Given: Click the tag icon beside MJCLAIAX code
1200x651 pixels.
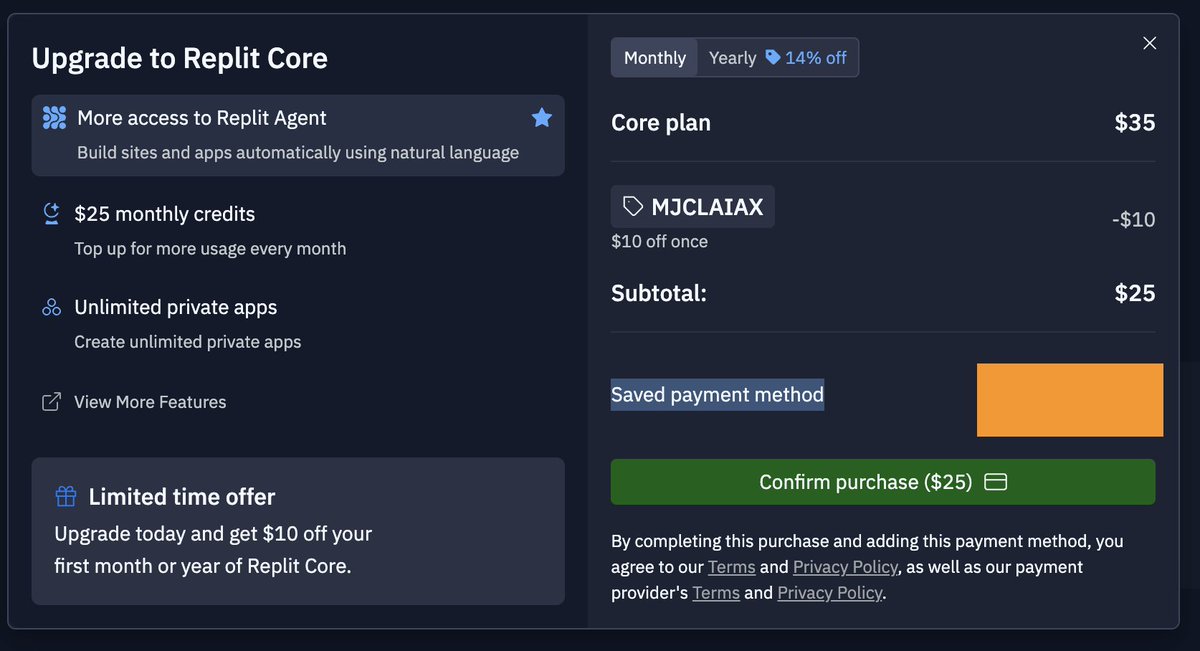Looking at the screenshot, I should point(633,207).
